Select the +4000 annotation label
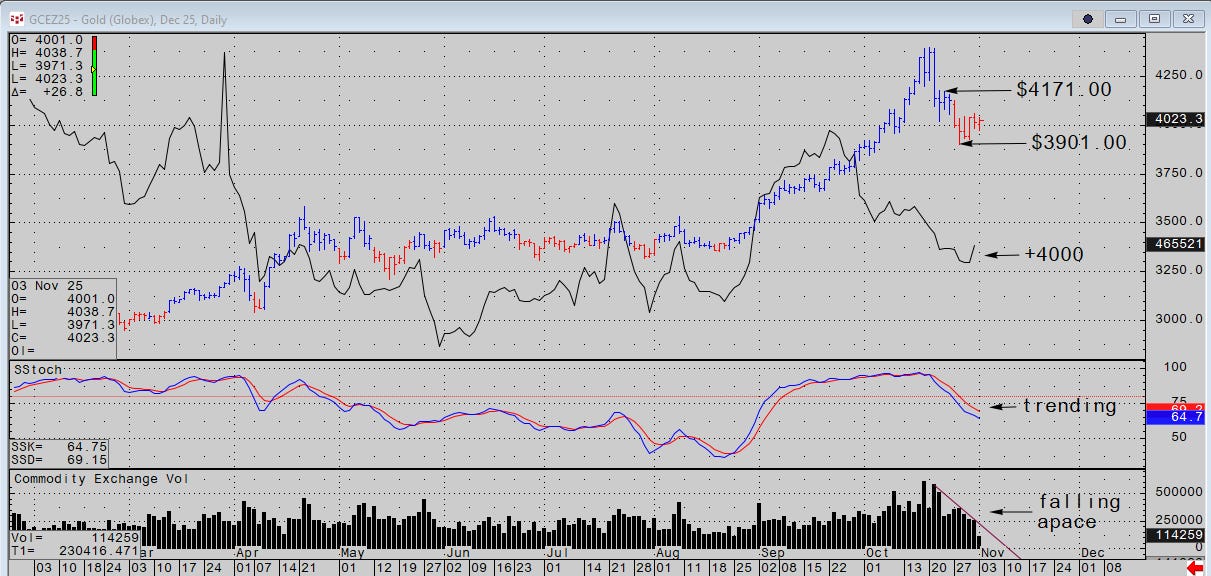Screen dimensions: 1211x576 1054,254
